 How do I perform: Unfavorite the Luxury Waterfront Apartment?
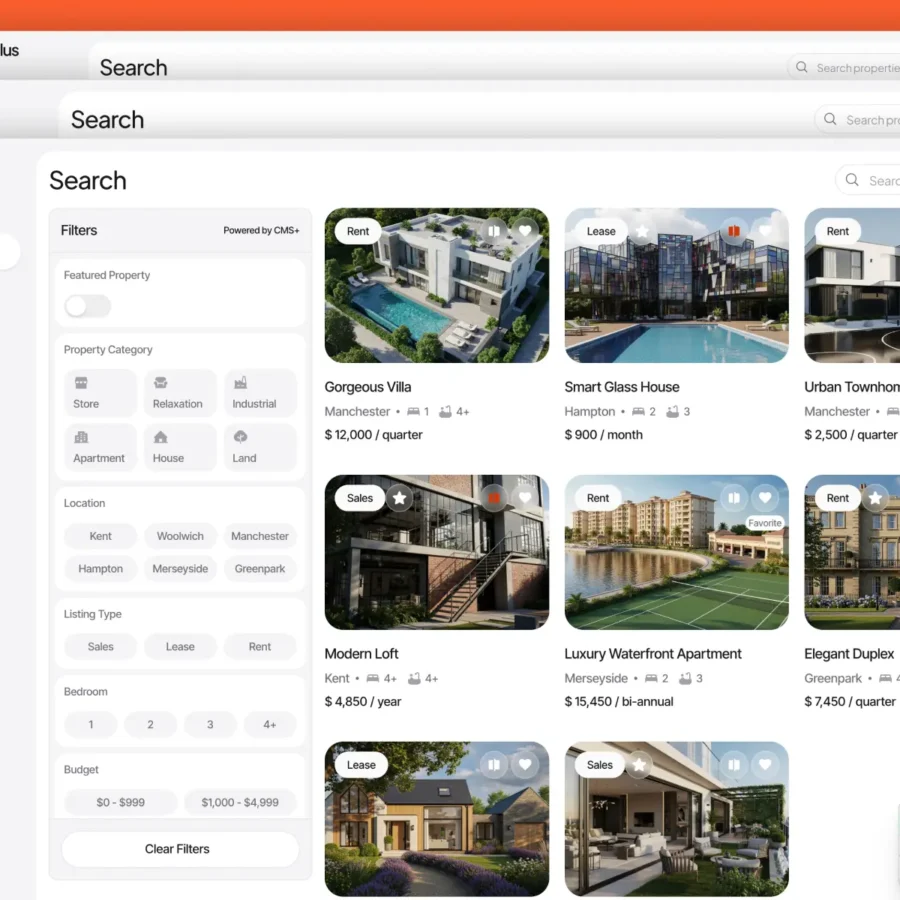click(x=766, y=497)
